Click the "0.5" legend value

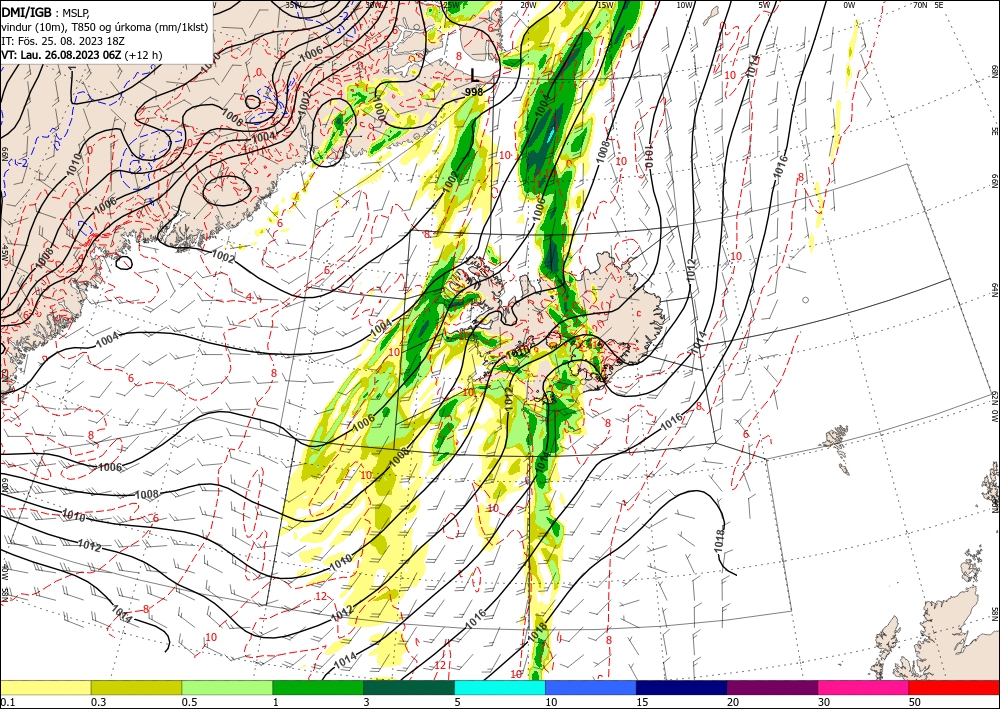point(188,702)
